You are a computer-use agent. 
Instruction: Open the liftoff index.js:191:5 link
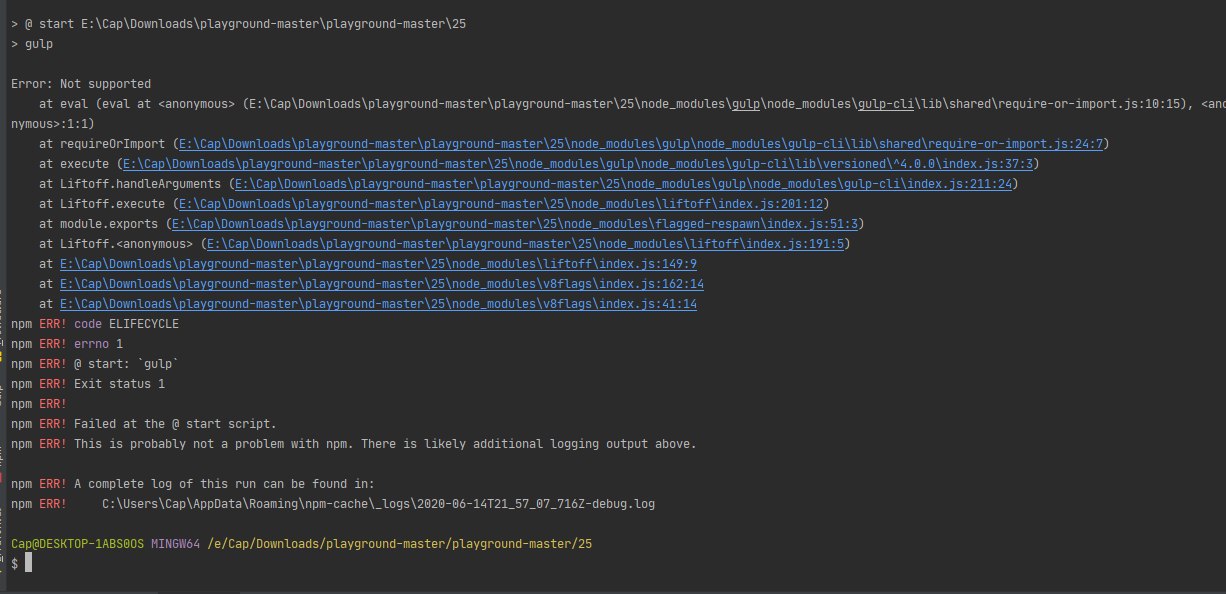(x=528, y=243)
